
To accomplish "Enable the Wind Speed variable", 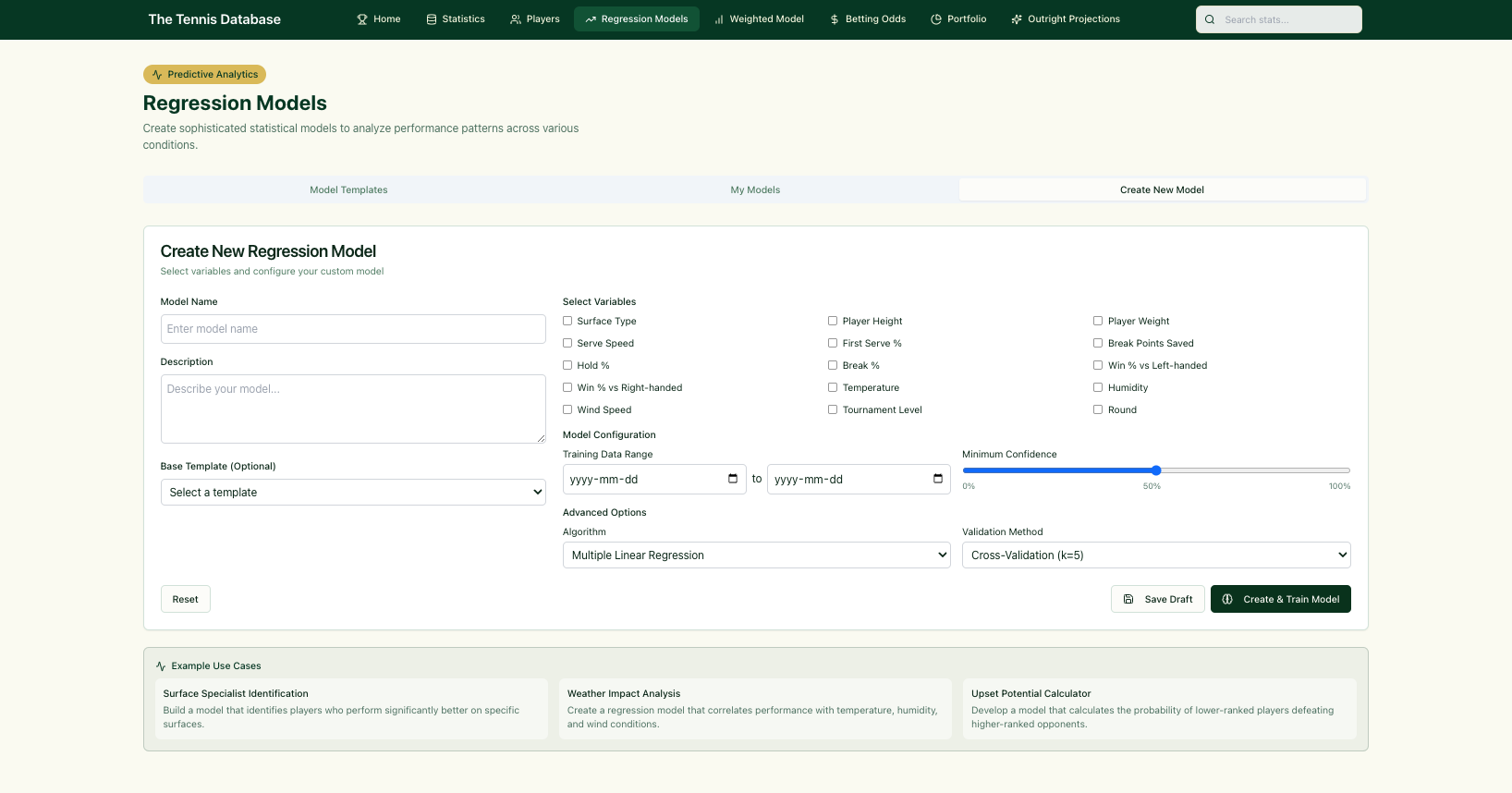I will 567,409.
